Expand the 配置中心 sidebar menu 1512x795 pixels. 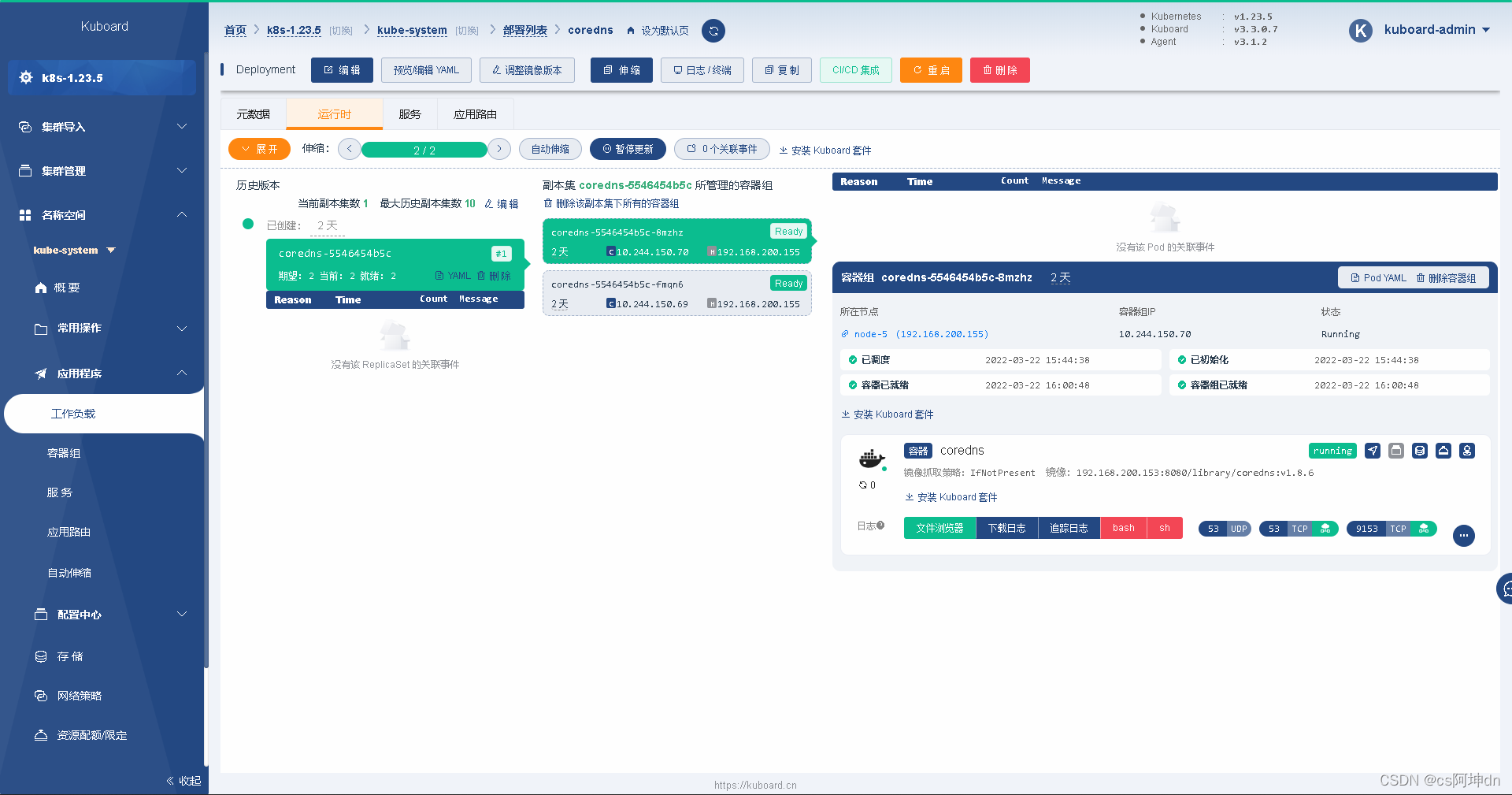click(109, 615)
